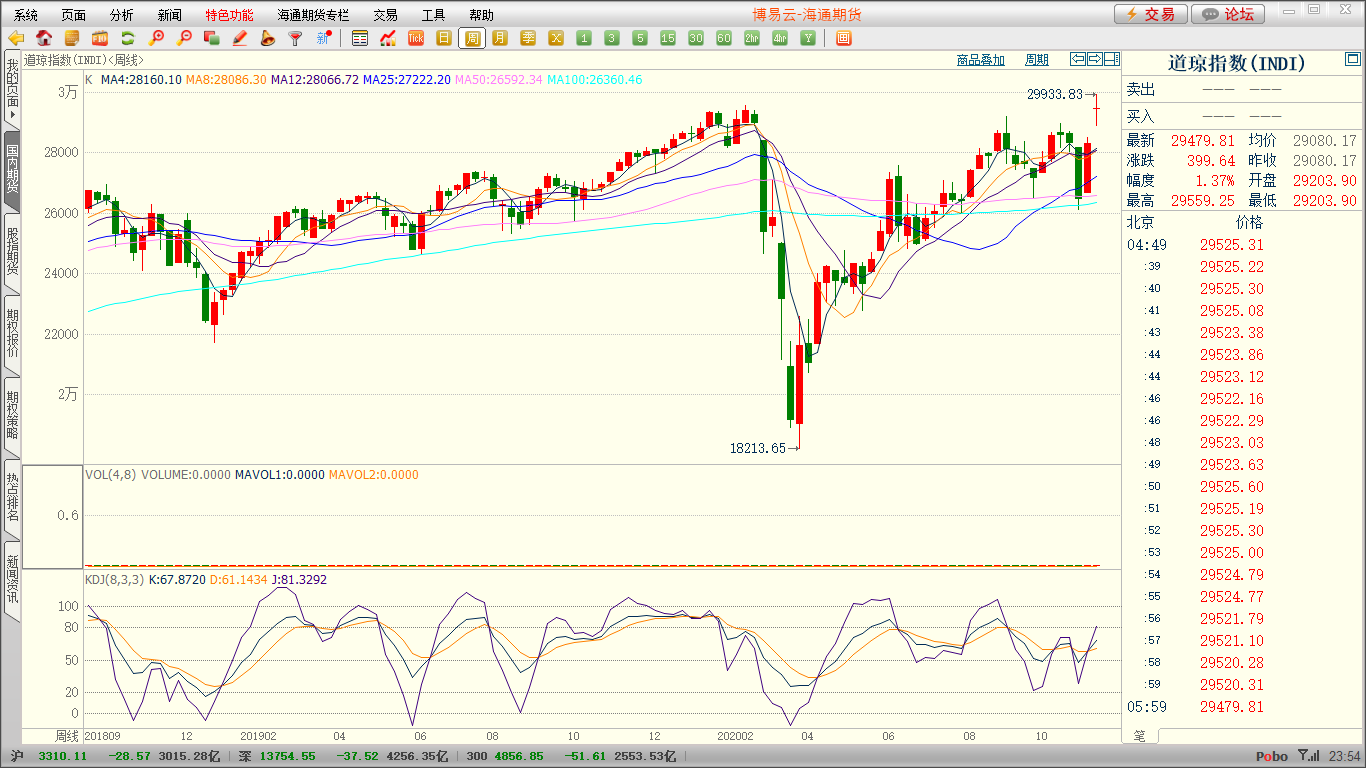The height and width of the screenshot is (768, 1366).
Task: Click the left arrow chart navigation icon
Action: coord(1078,59)
